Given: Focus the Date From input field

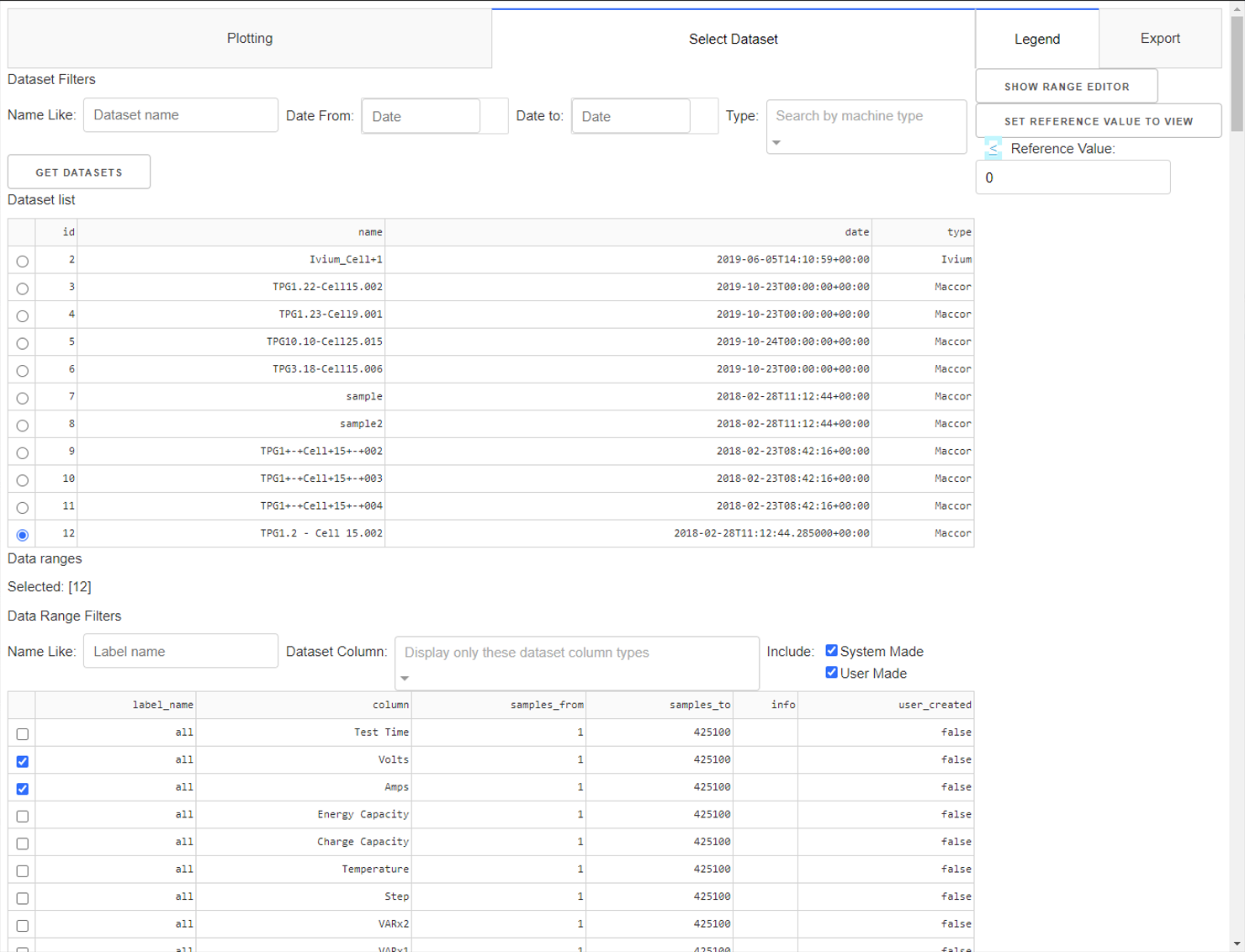Looking at the screenshot, I should click(421, 116).
